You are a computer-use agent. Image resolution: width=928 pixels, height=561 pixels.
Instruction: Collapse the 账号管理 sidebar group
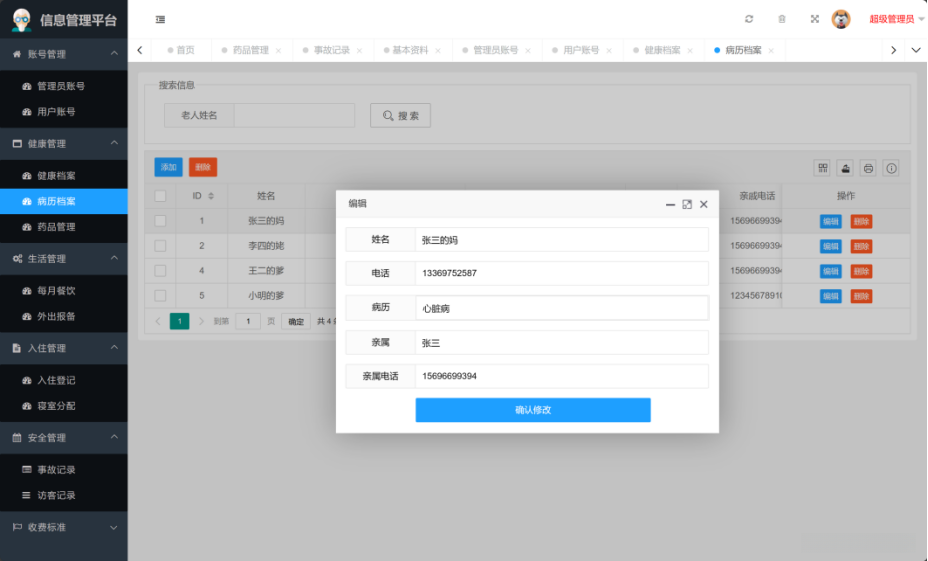coord(63,54)
